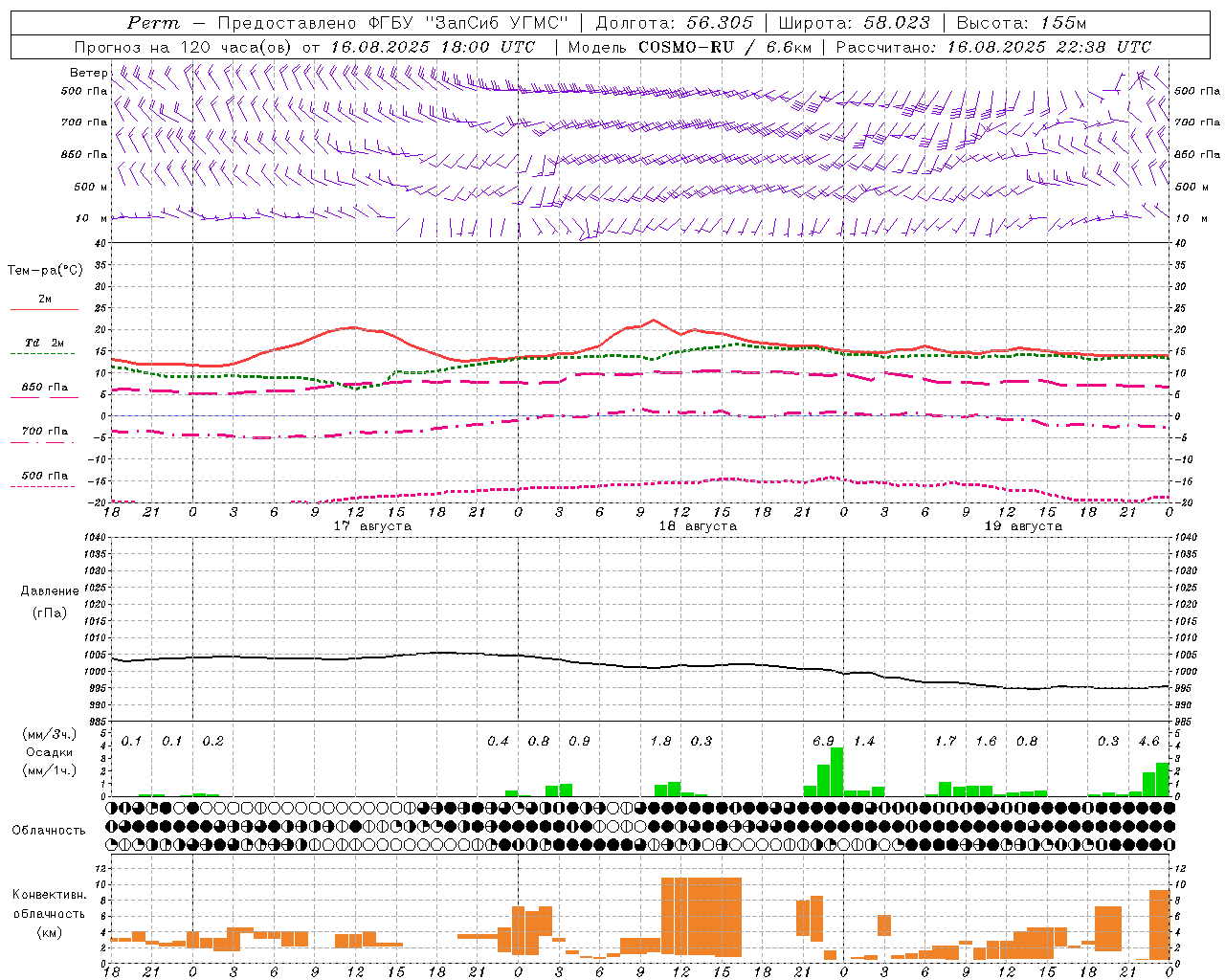The width and height of the screenshot is (1225, 980).
Task: Click the "Модель COSMO-RU / 6.6км" text
Action: coord(690,47)
